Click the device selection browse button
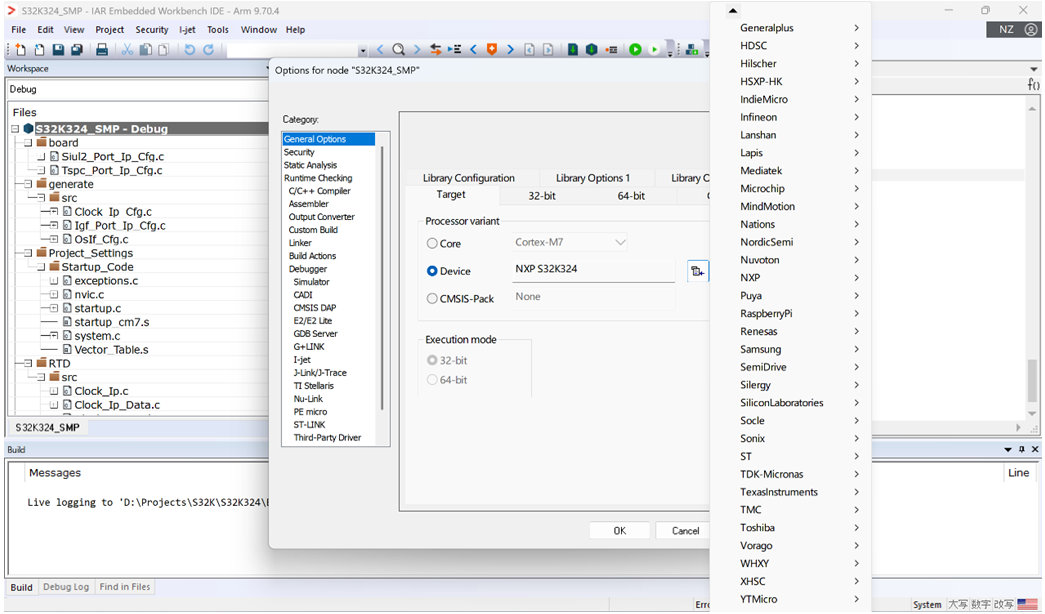The height and width of the screenshot is (614, 1045). tap(697, 271)
